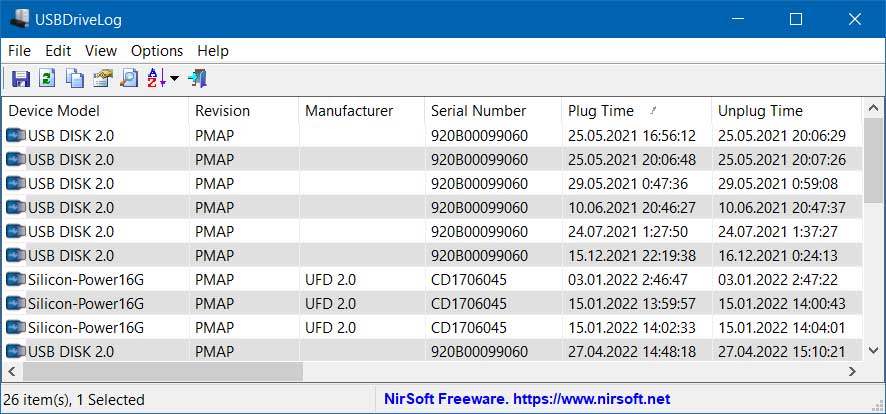Click the '26 item(s), 1 Selected' status text
The image size is (886, 414).
coord(74,400)
